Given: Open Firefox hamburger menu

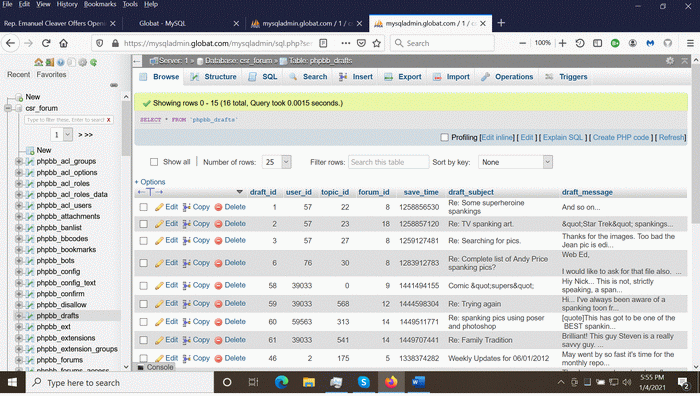Looking at the screenshot, I should [690, 43].
